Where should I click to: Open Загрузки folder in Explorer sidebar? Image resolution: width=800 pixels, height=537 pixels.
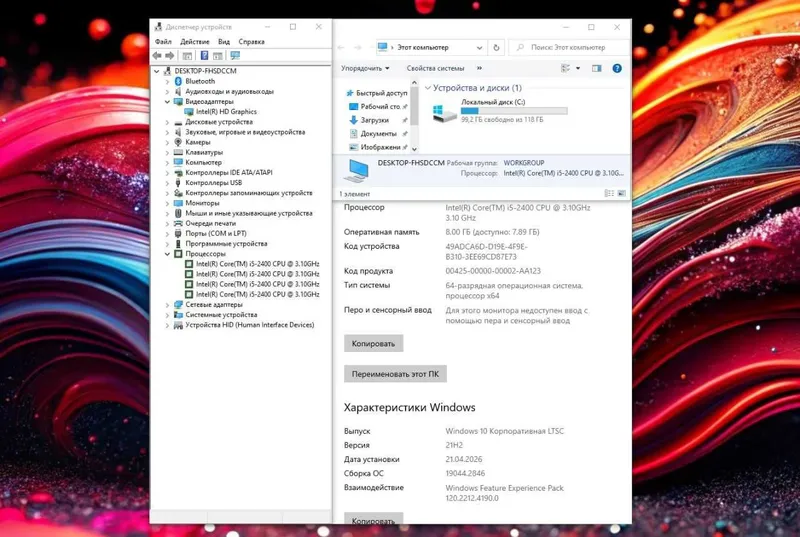tap(374, 120)
